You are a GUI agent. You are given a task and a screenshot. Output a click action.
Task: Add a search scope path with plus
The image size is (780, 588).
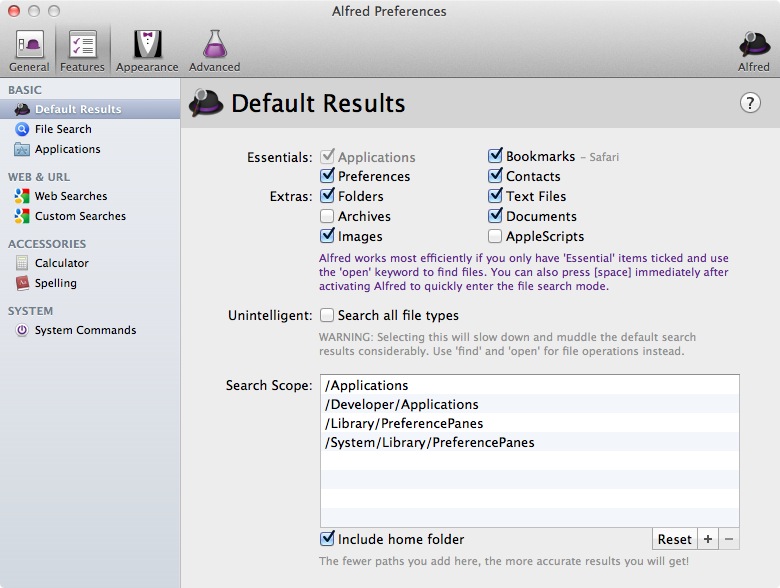click(x=708, y=539)
